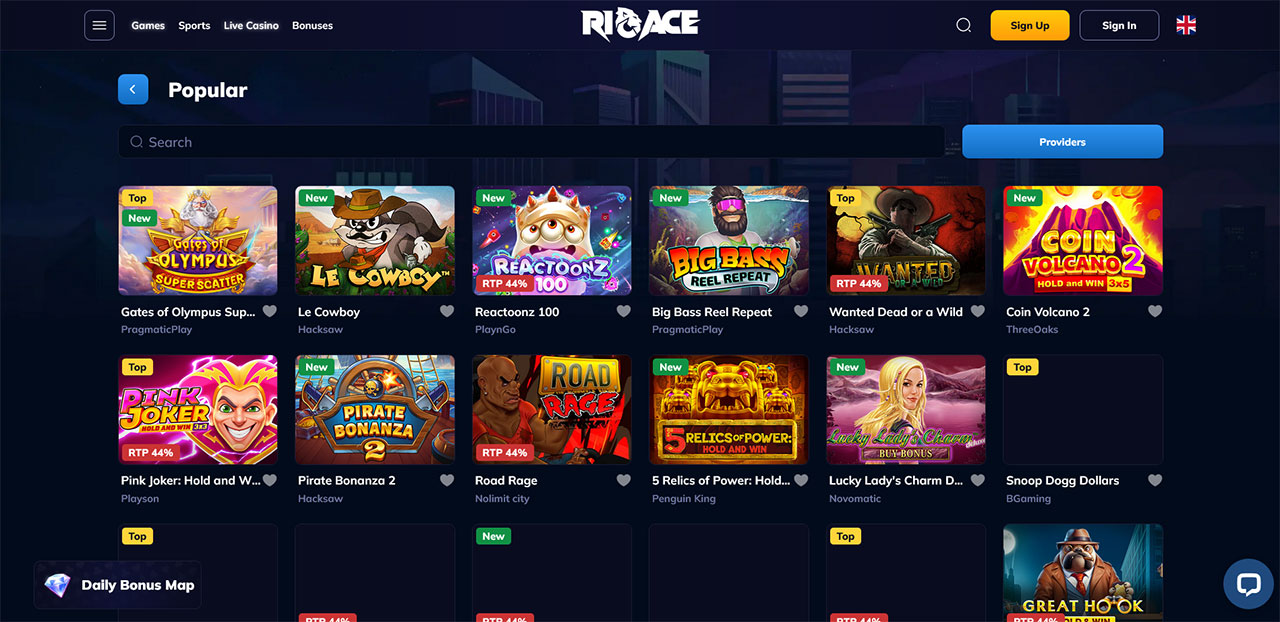This screenshot has width=1280, height=622.
Task: Favorite Gates of Olympus with heart icon
Action: pos(269,311)
